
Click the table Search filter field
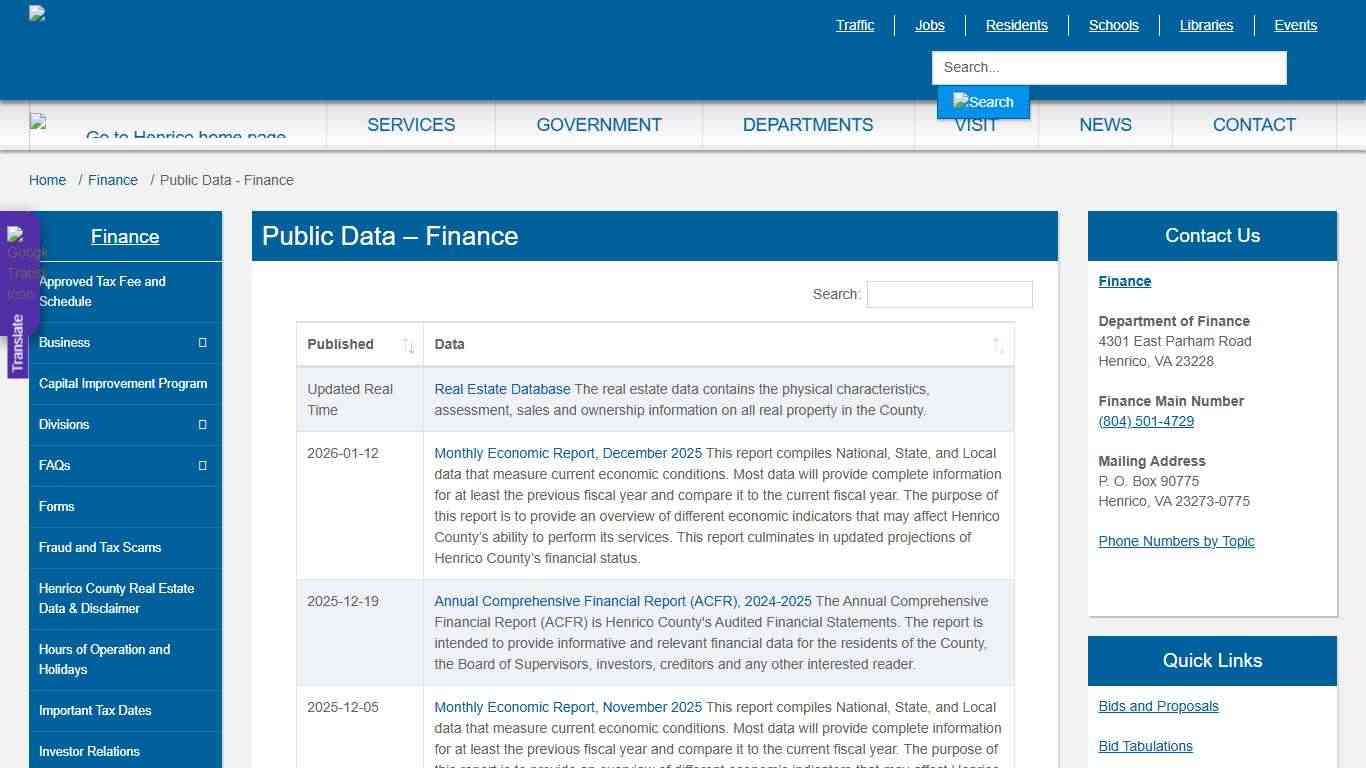[x=948, y=294]
